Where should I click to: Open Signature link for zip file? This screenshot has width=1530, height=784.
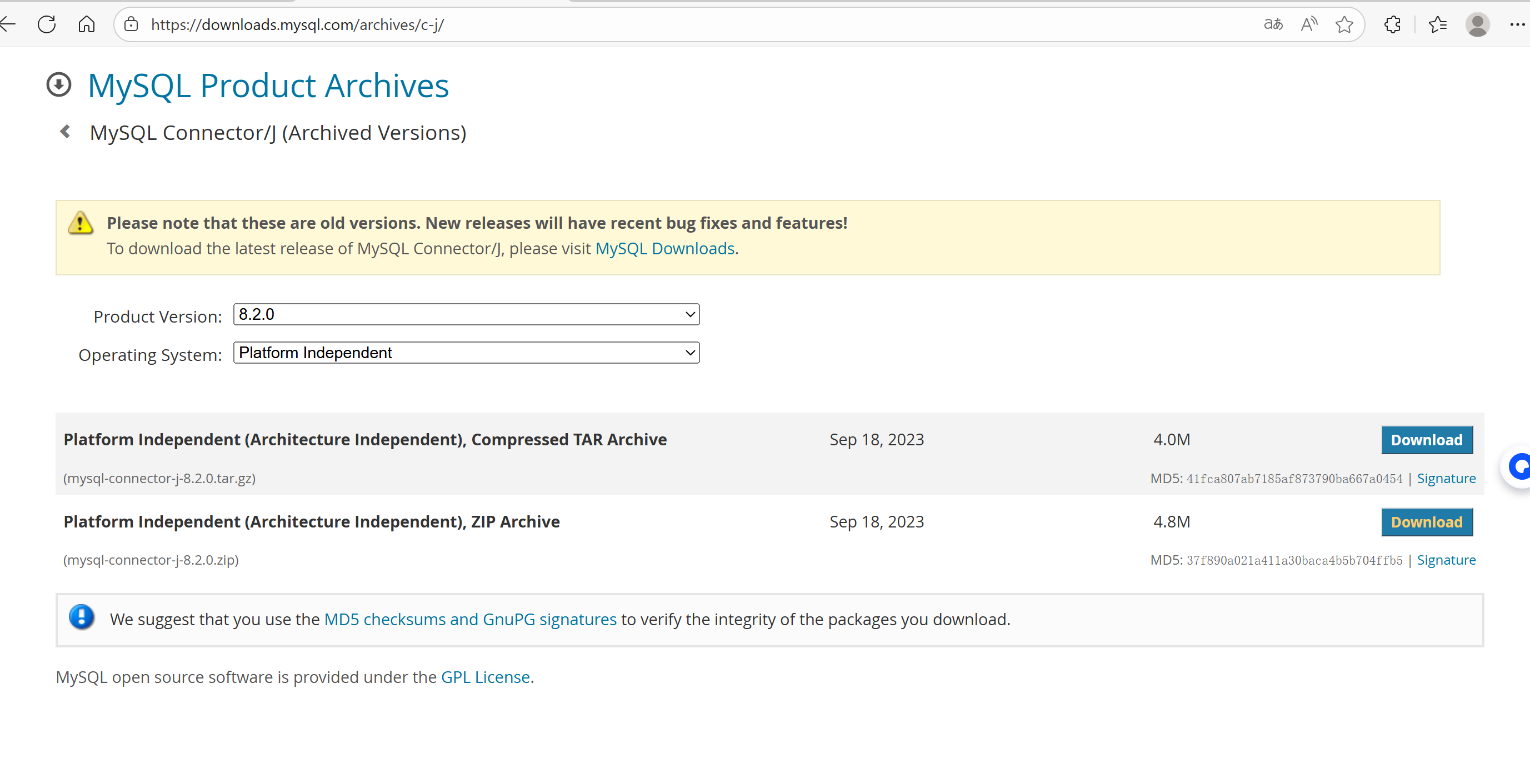1446,560
